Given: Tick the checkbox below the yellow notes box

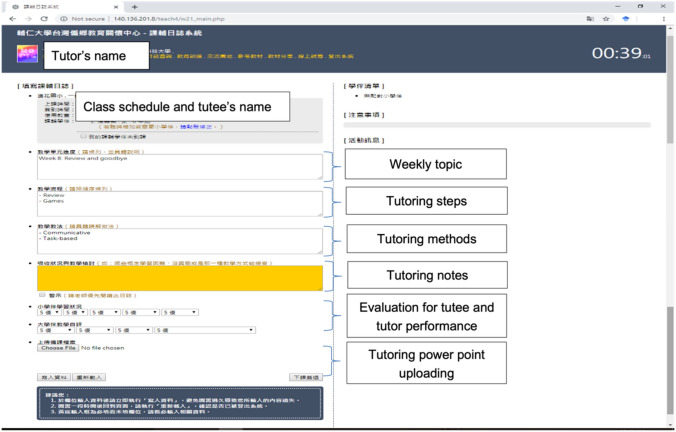Looking at the screenshot, I should [42, 296].
